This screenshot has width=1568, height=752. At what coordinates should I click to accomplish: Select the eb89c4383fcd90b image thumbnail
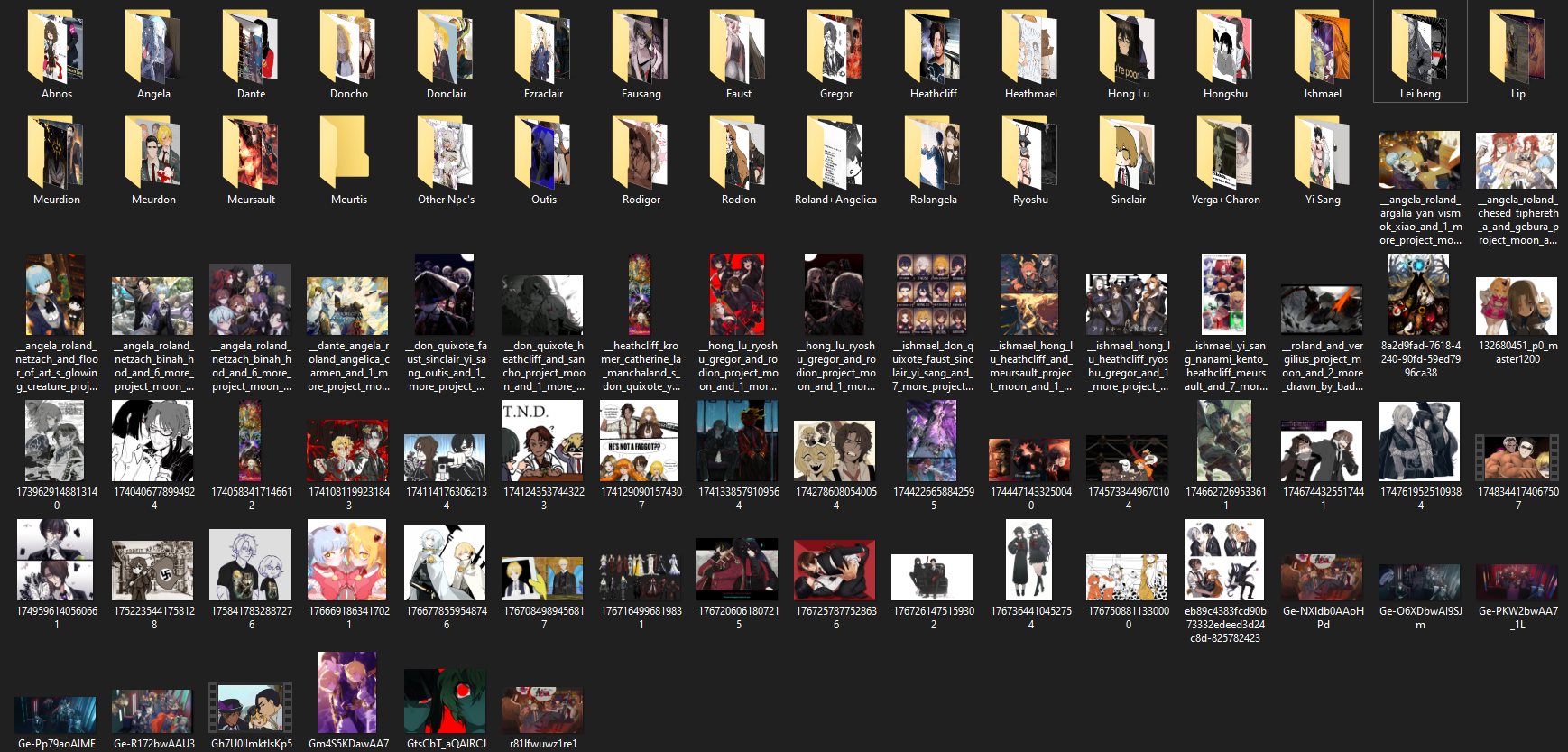point(1225,561)
